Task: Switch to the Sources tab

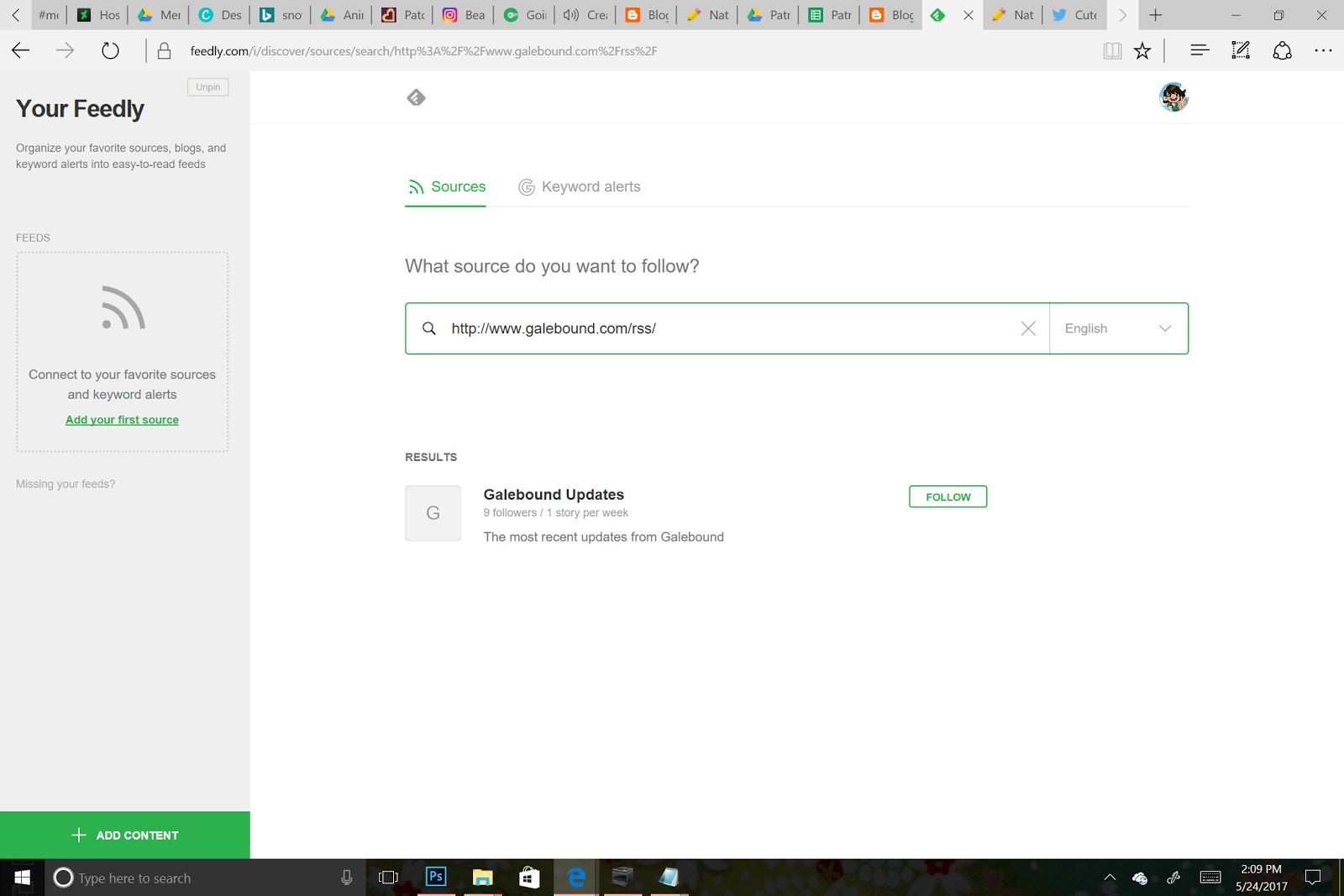Action: [446, 186]
